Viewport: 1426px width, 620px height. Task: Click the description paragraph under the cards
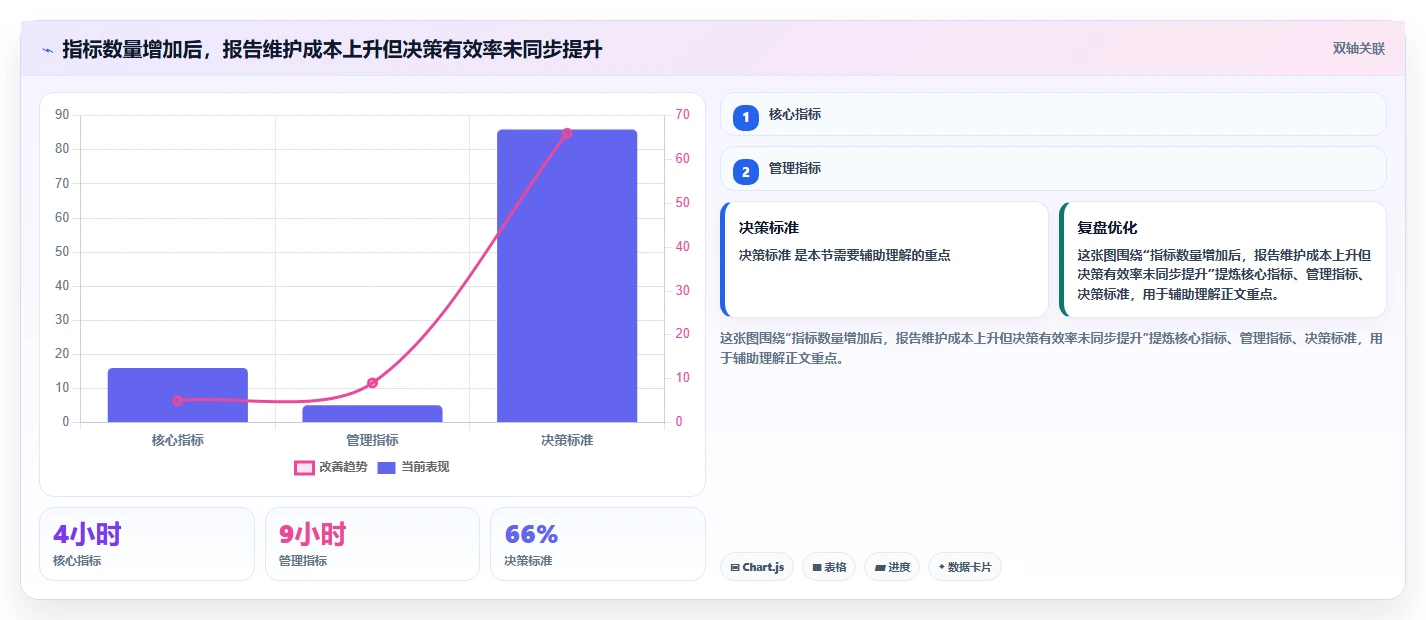[1052, 348]
